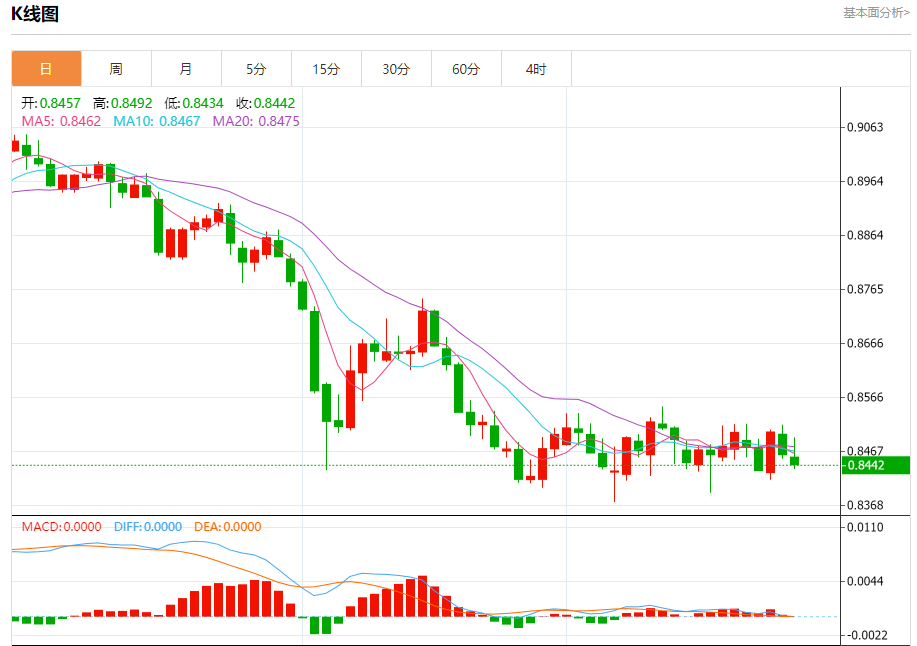The image size is (917, 646).
Task: Click the 0.8666 price axis label
Action: pyautogui.click(x=865, y=343)
